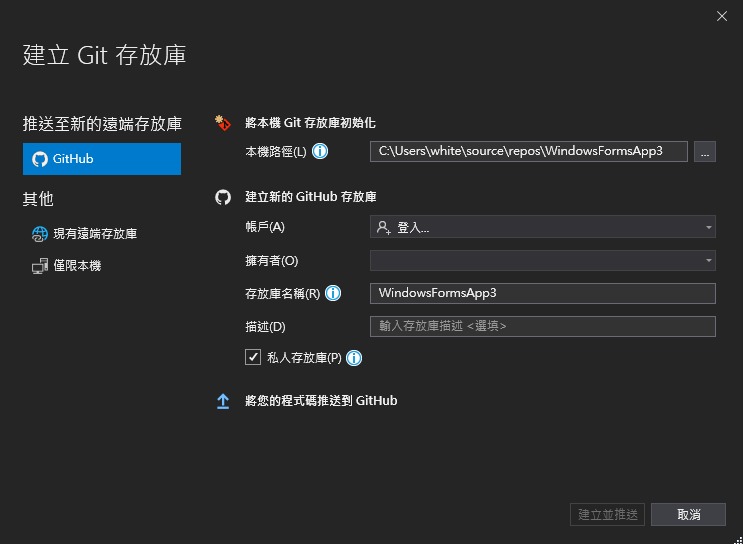Browse for local path with ... button
The image size is (743, 544).
pyautogui.click(x=705, y=152)
